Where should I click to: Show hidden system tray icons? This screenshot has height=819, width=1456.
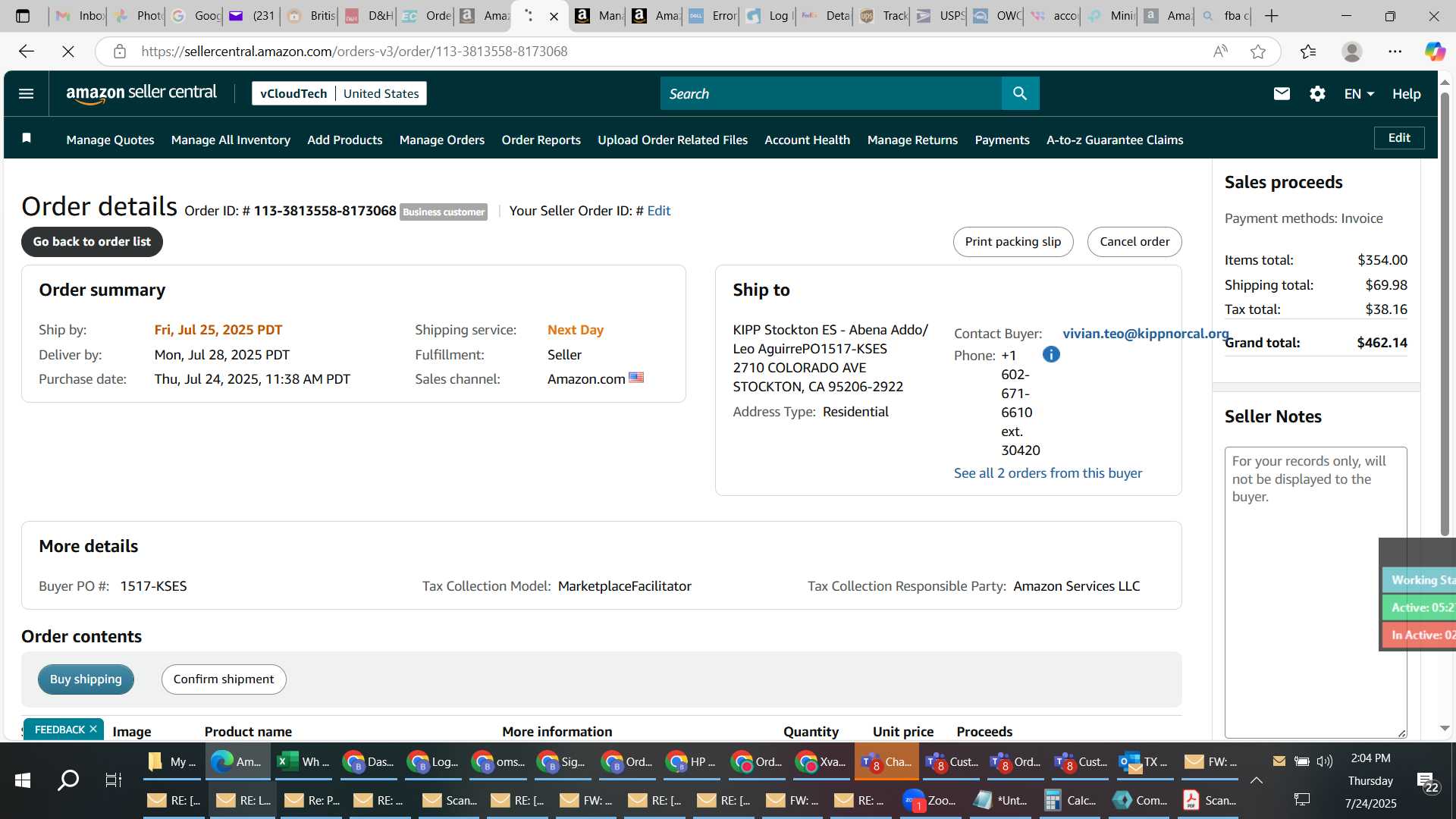pyautogui.click(x=1256, y=780)
